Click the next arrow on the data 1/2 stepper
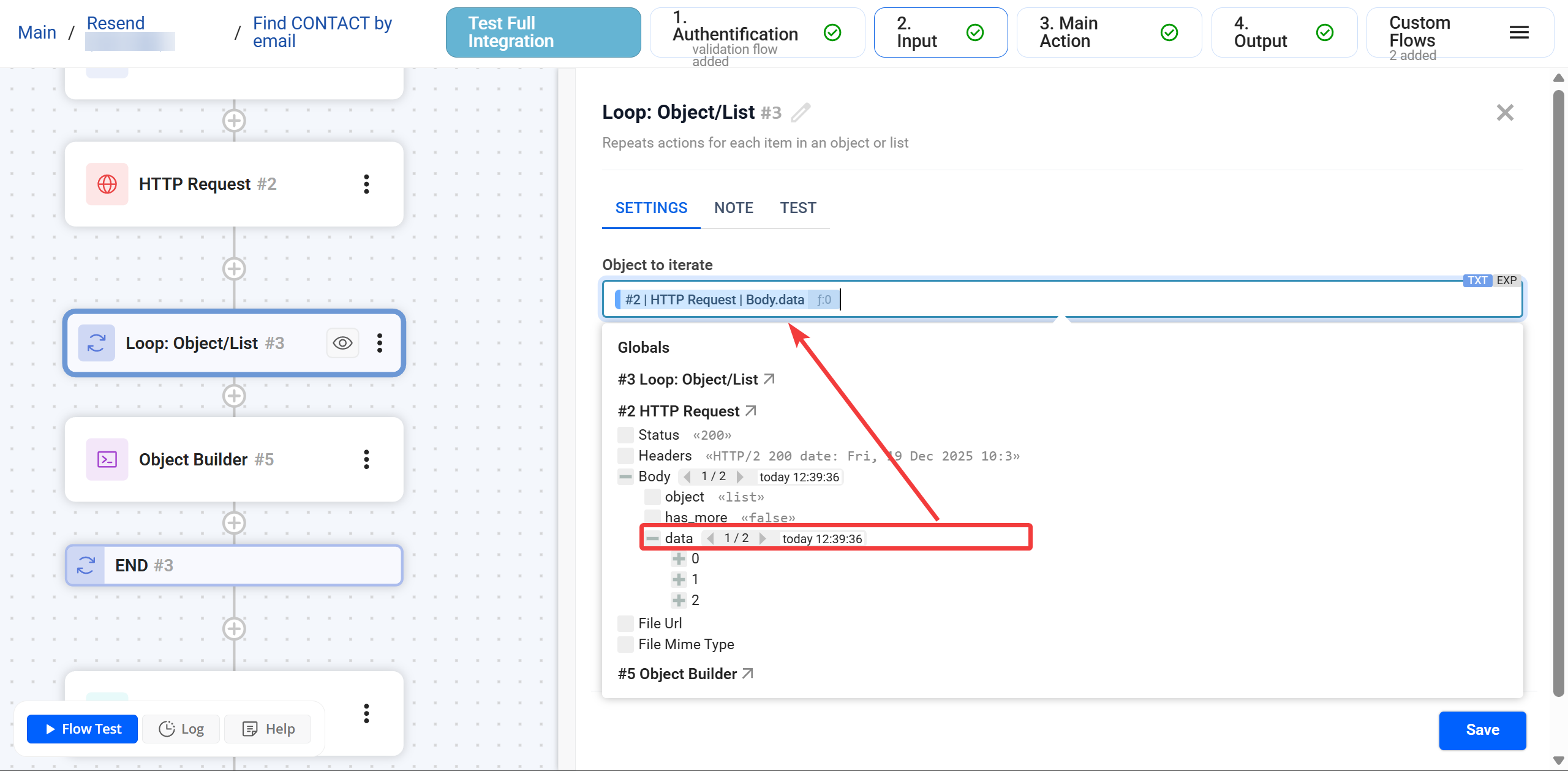1568x771 pixels. click(x=763, y=538)
